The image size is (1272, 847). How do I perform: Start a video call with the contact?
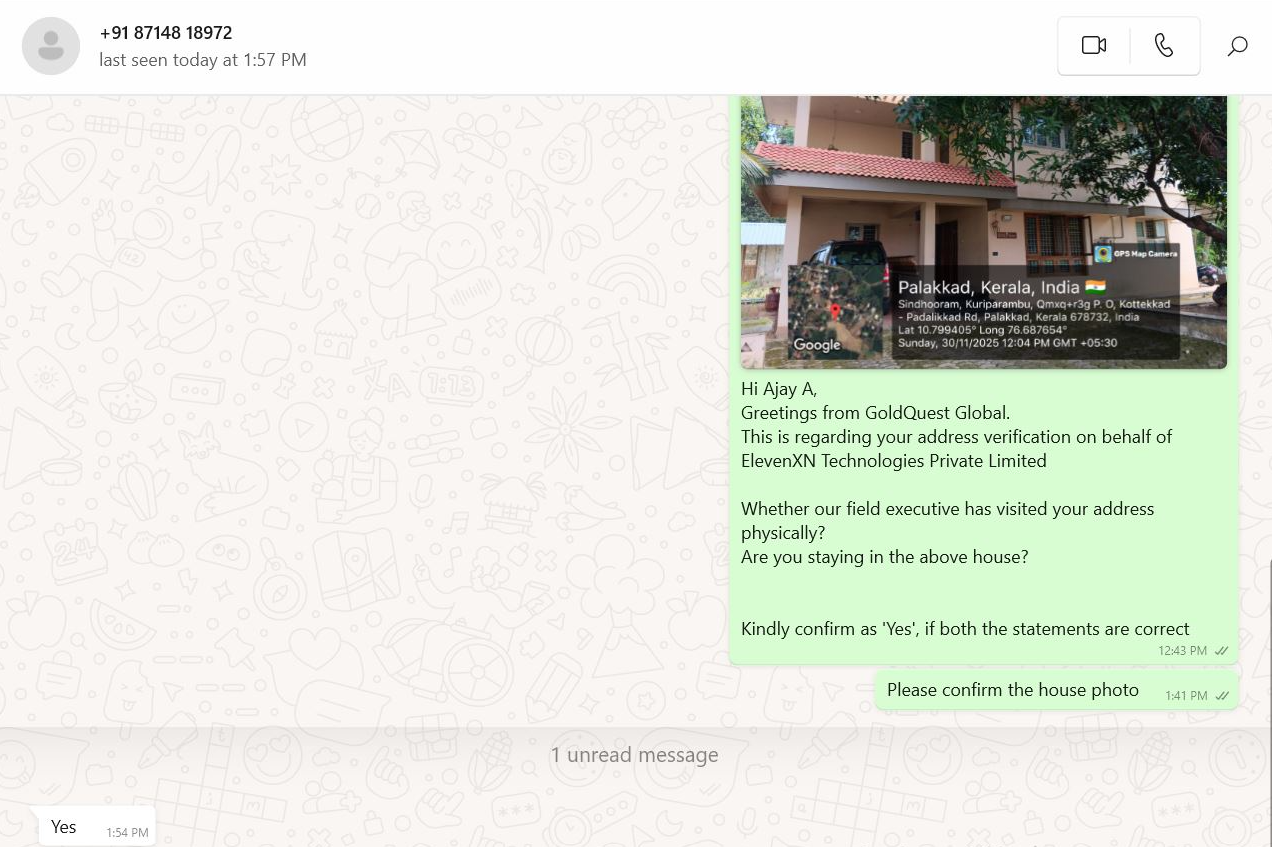point(1094,45)
